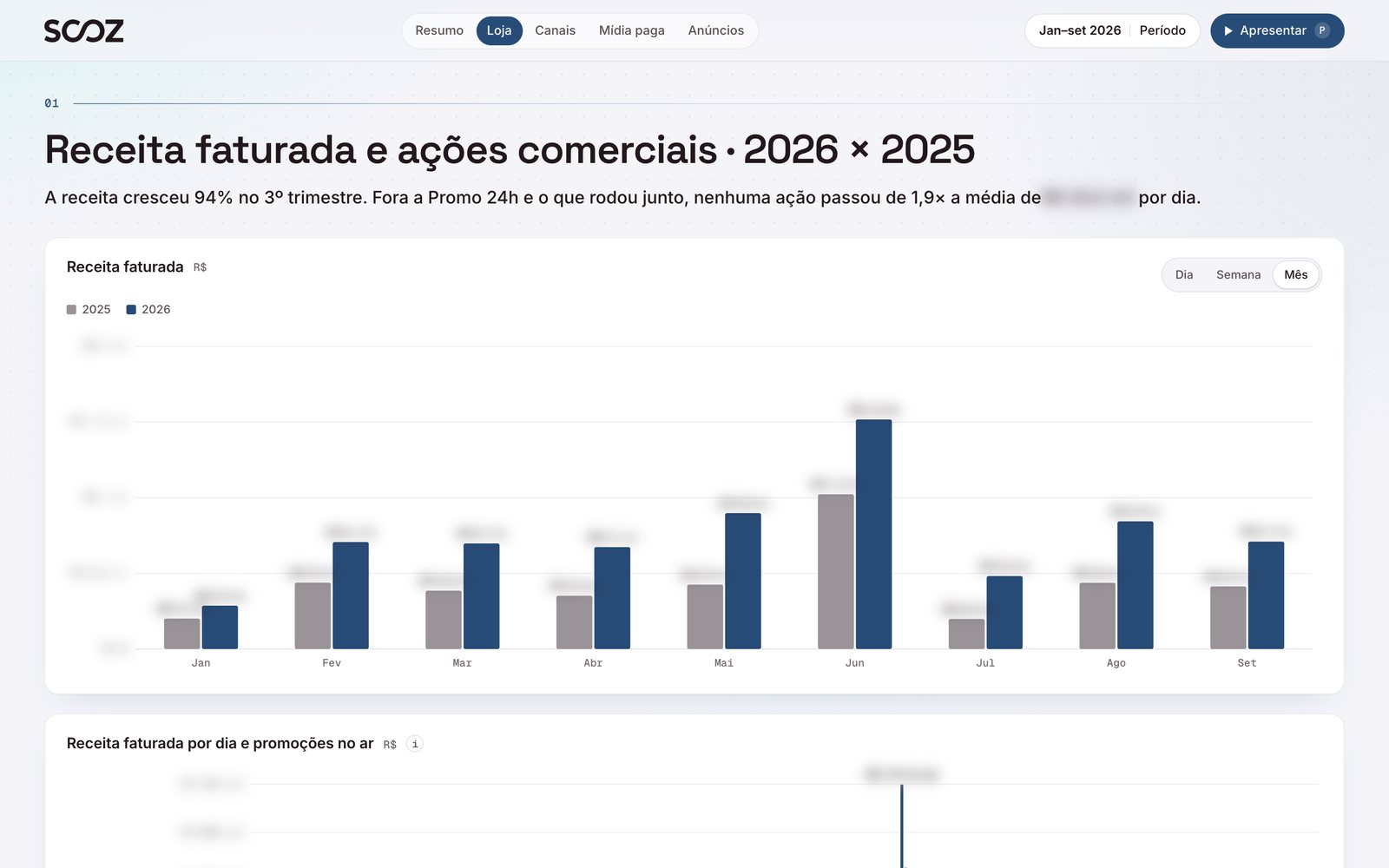Click the Período selector

1162,30
